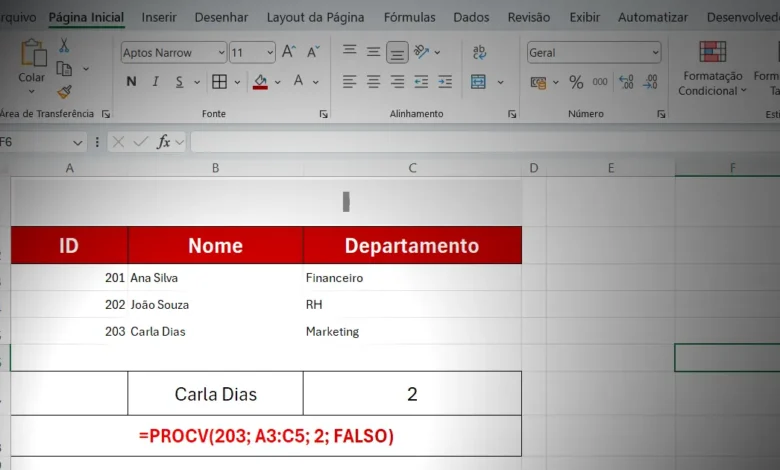This screenshot has height=470, width=780.
Task: Confirm formula entry with checkmark
Action: click(x=141, y=142)
